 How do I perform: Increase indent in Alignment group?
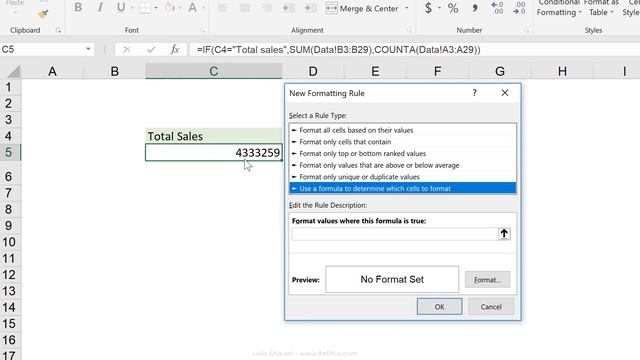coord(311,8)
